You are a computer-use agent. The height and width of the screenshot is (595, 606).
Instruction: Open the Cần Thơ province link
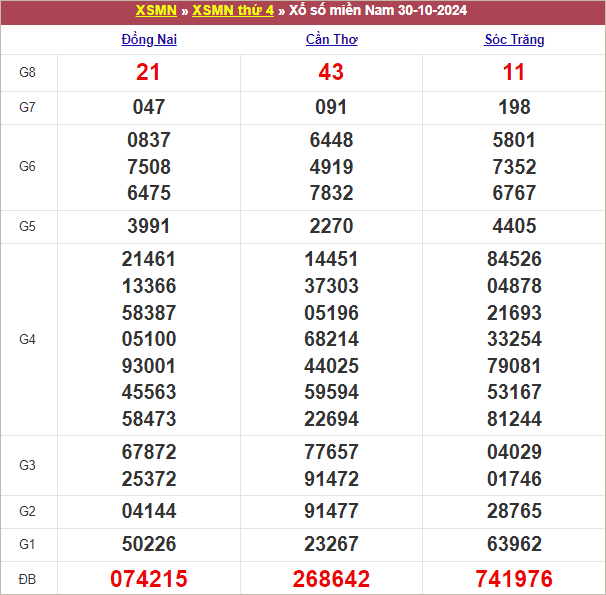pyautogui.click(x=332, y=40)
